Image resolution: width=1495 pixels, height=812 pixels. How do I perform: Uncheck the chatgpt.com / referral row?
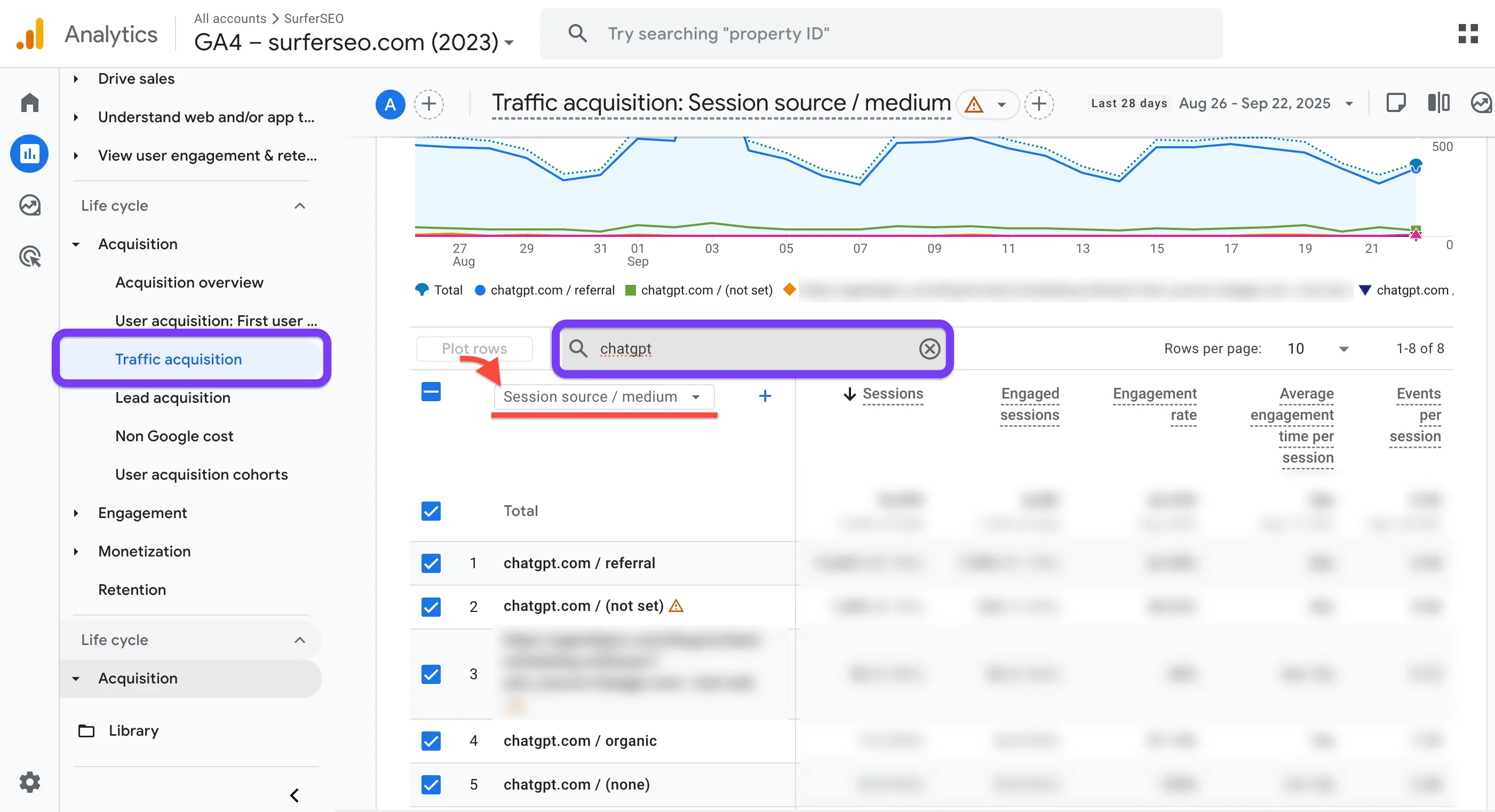(431, 562)
